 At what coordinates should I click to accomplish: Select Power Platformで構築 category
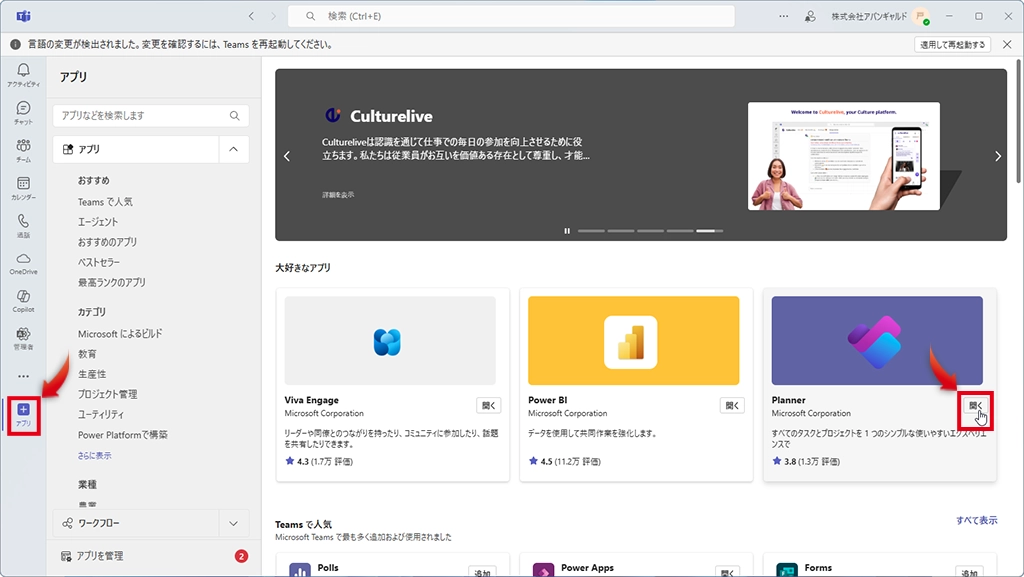(123, 435)
